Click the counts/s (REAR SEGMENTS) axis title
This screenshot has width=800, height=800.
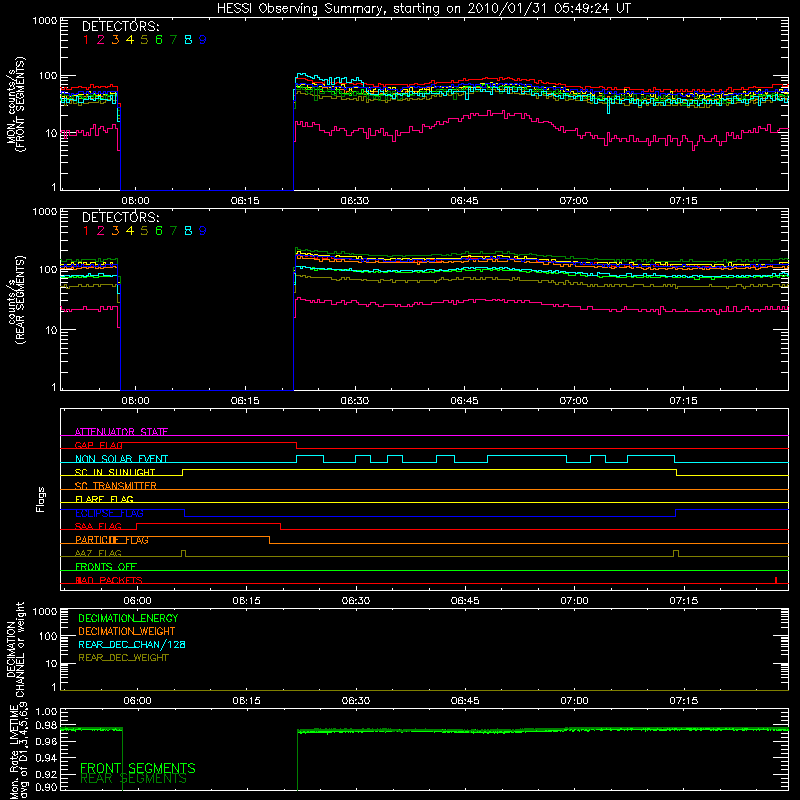pos(15,299)
